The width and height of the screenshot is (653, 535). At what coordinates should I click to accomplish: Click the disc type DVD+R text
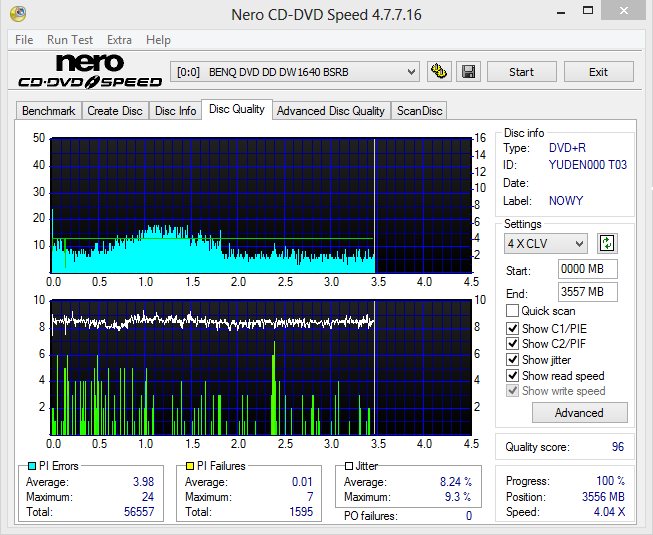pyautogui.click(x=567, y=148)
